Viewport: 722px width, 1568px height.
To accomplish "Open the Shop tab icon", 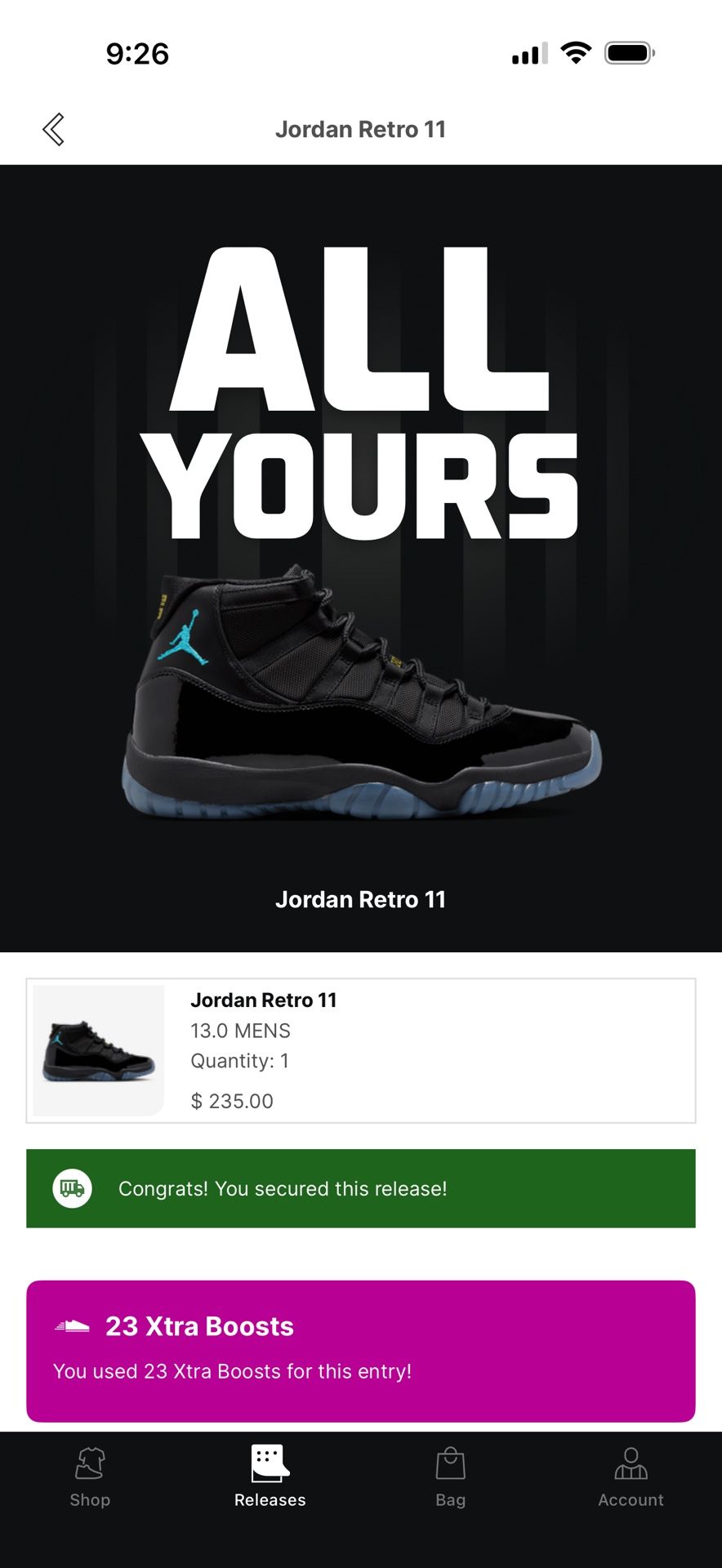I will (90, 1463).
